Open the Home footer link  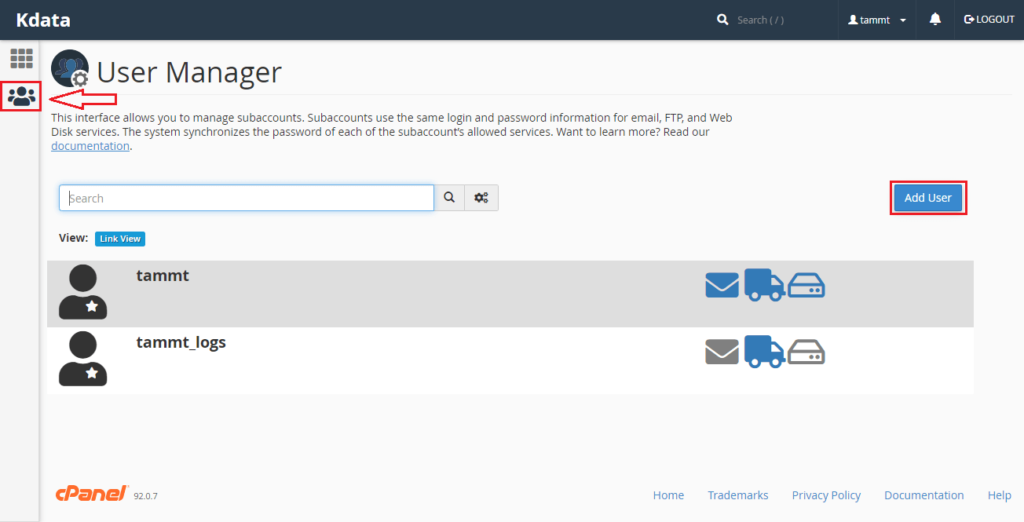[668, 495]
